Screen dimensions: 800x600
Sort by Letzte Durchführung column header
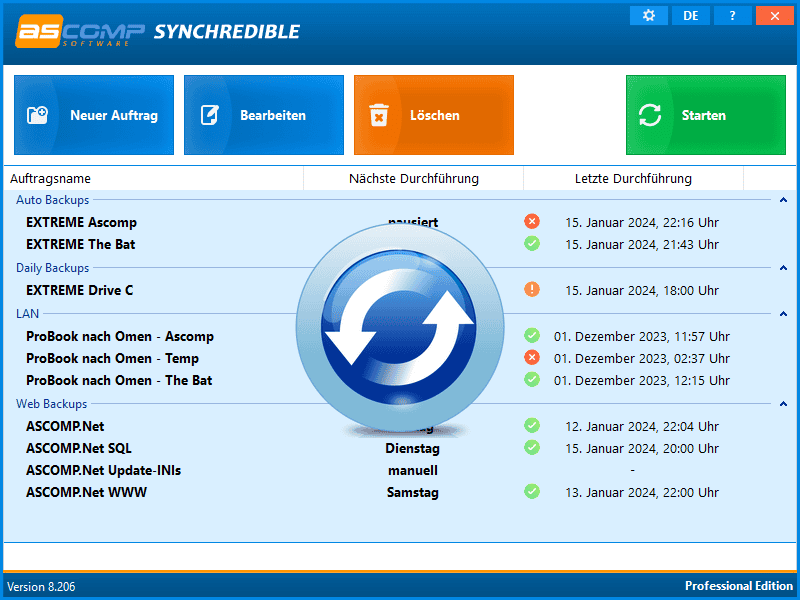(x=633, y=179)
